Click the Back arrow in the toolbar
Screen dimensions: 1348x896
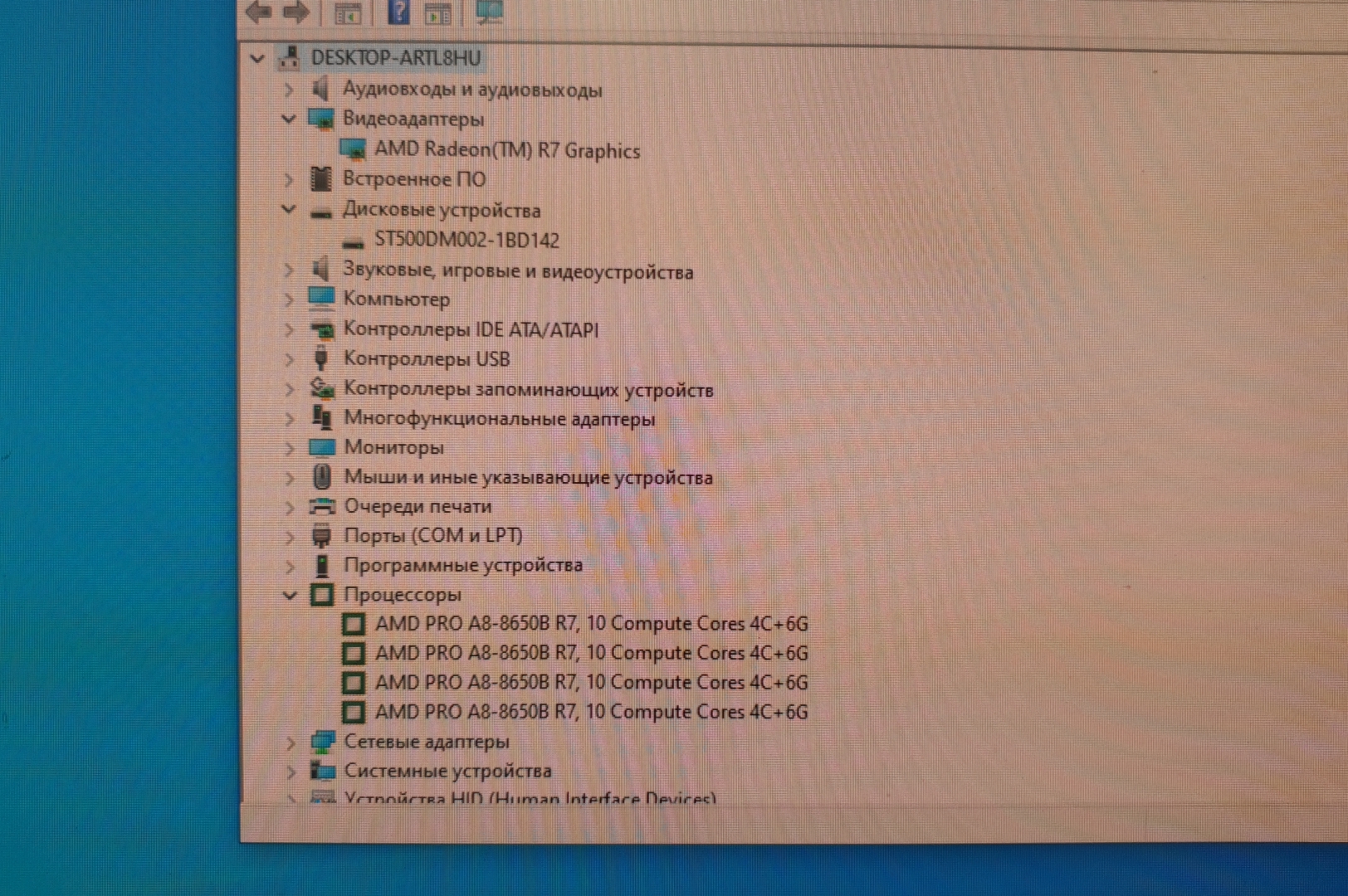pos(259,12)
